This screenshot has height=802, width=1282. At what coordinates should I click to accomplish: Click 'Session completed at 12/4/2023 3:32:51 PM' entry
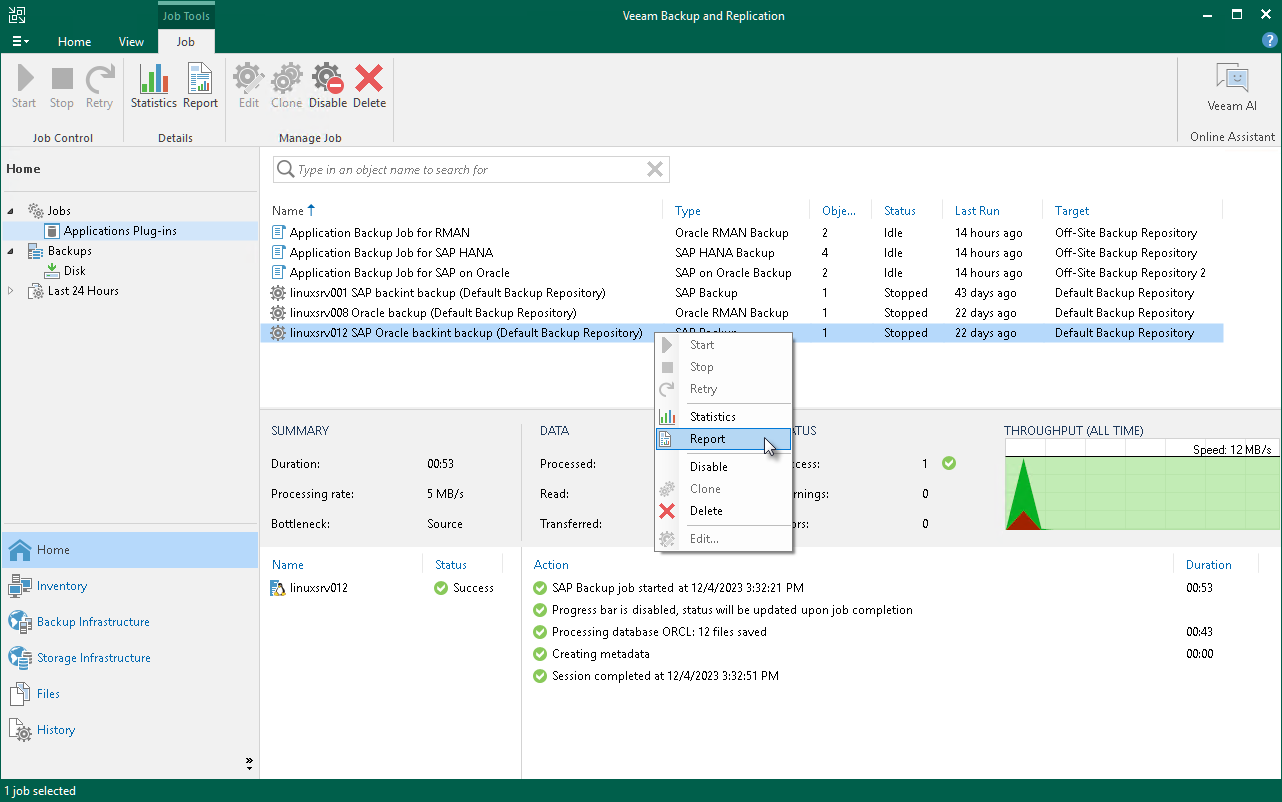point(665,676)
